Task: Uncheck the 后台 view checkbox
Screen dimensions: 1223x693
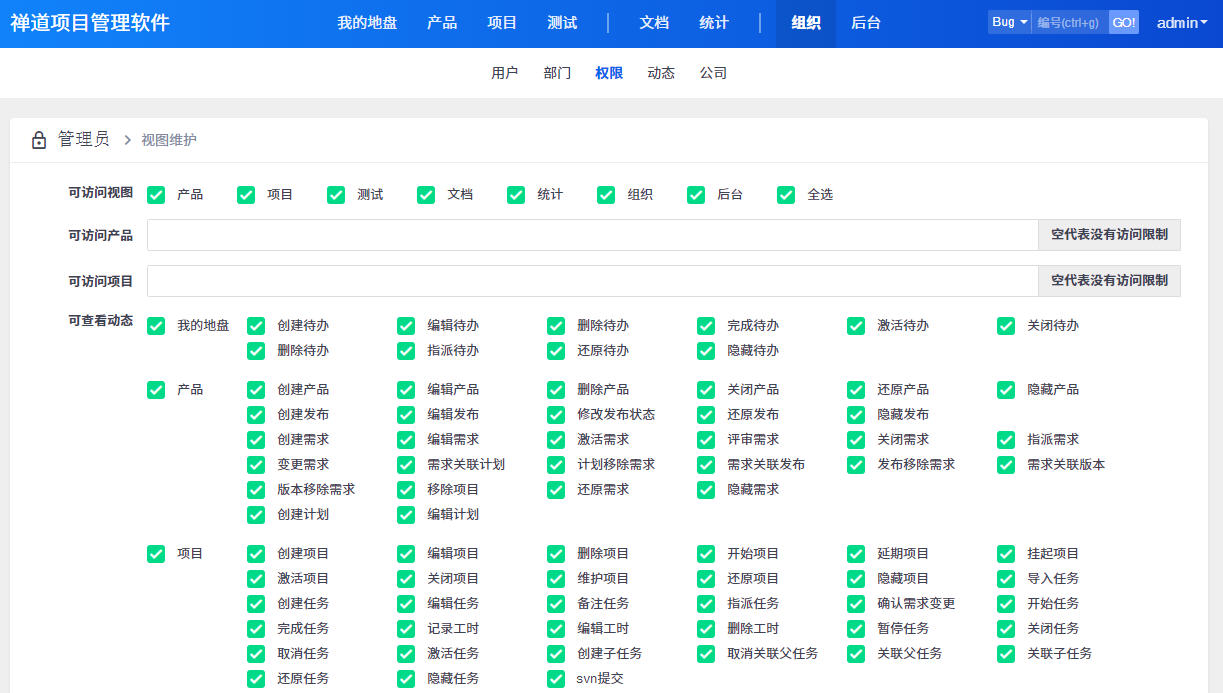Action: [696, 195]
